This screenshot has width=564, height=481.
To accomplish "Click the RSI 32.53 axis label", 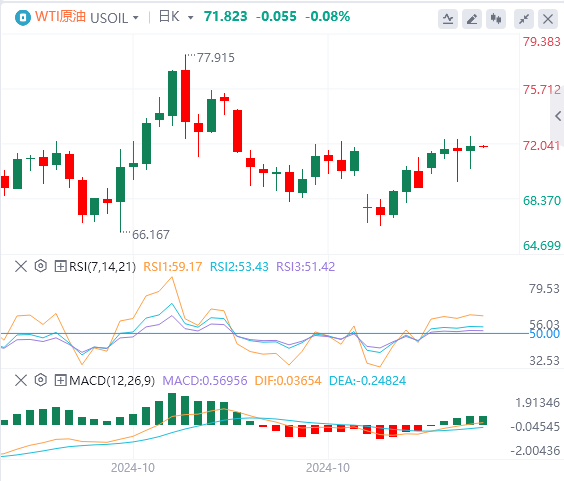I will click(x=544, y=360).
